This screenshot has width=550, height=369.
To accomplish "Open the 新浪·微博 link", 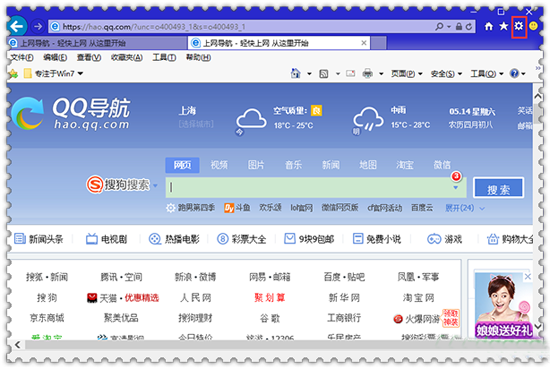I will 195,277.
